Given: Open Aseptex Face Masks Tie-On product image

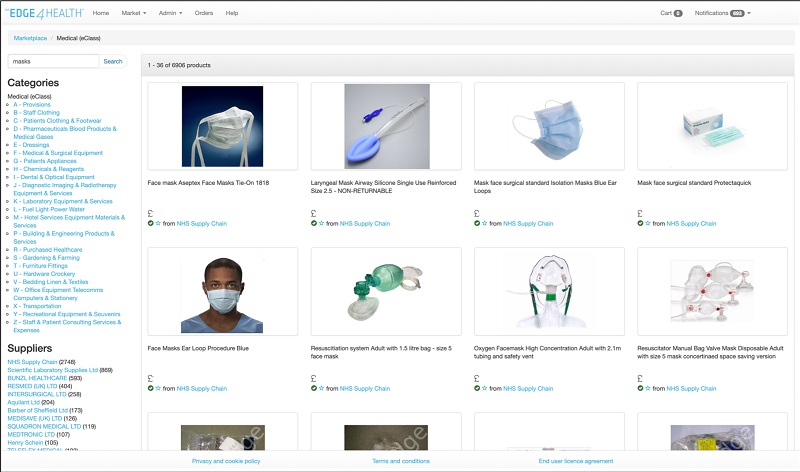Looking at the screenshot, I should (x=222, y=127).
